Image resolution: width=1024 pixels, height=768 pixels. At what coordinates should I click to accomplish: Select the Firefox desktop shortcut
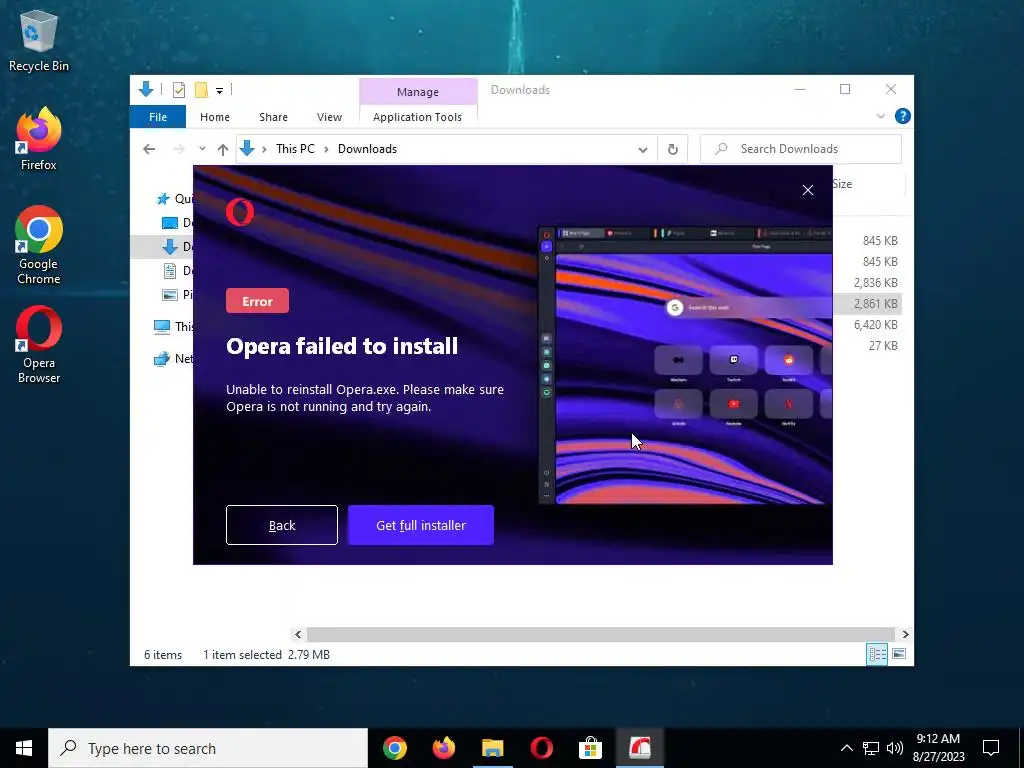pyautogui.click(x=39, y=140)
